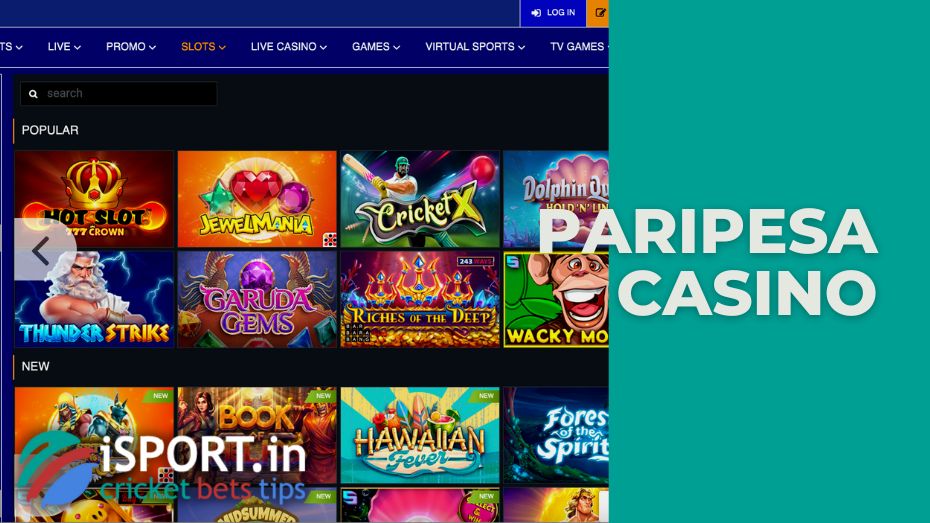Click the orange registration edit icon
930x523 pixels.
599,13
